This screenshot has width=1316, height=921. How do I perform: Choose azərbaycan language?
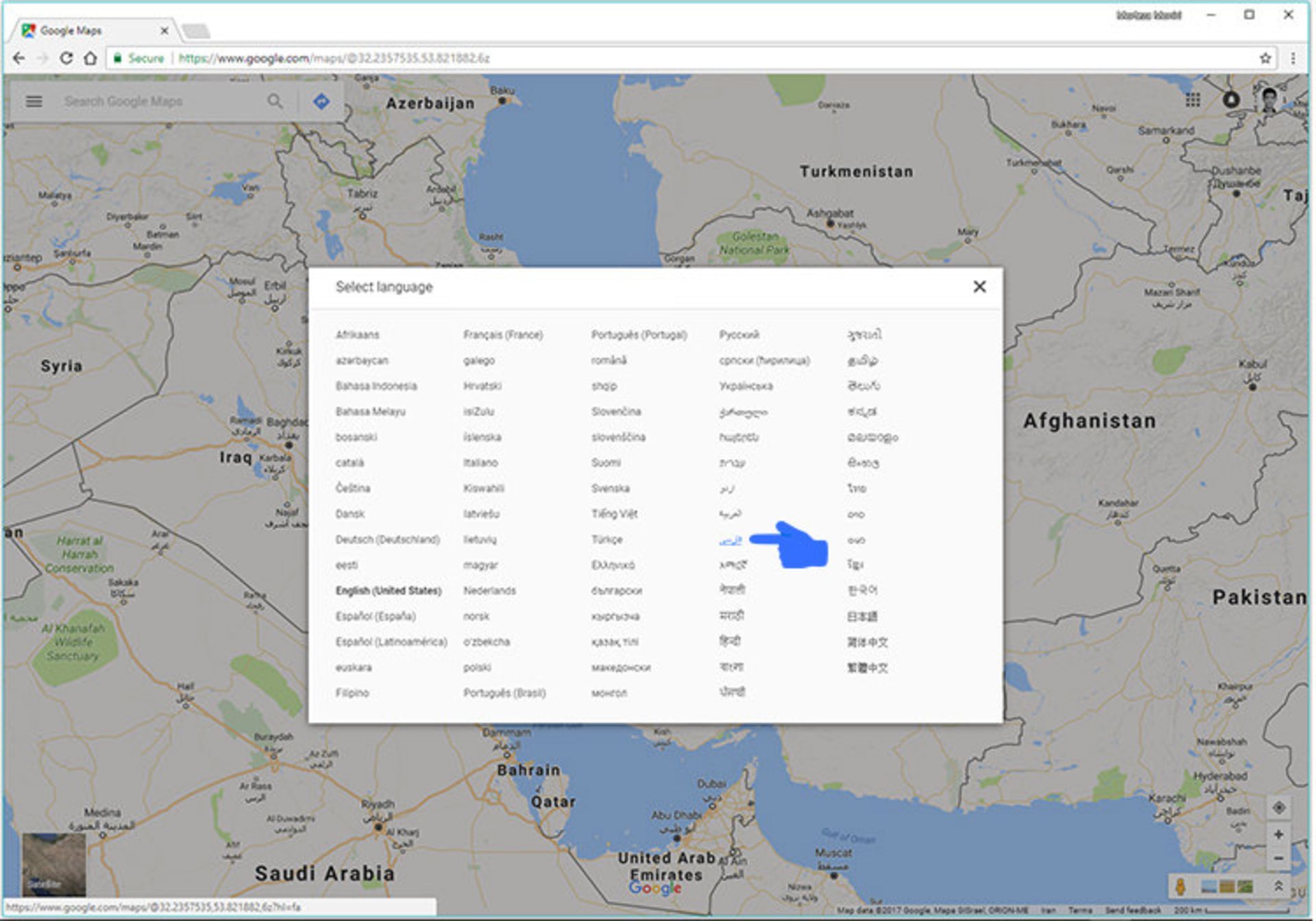click(362, 360)
